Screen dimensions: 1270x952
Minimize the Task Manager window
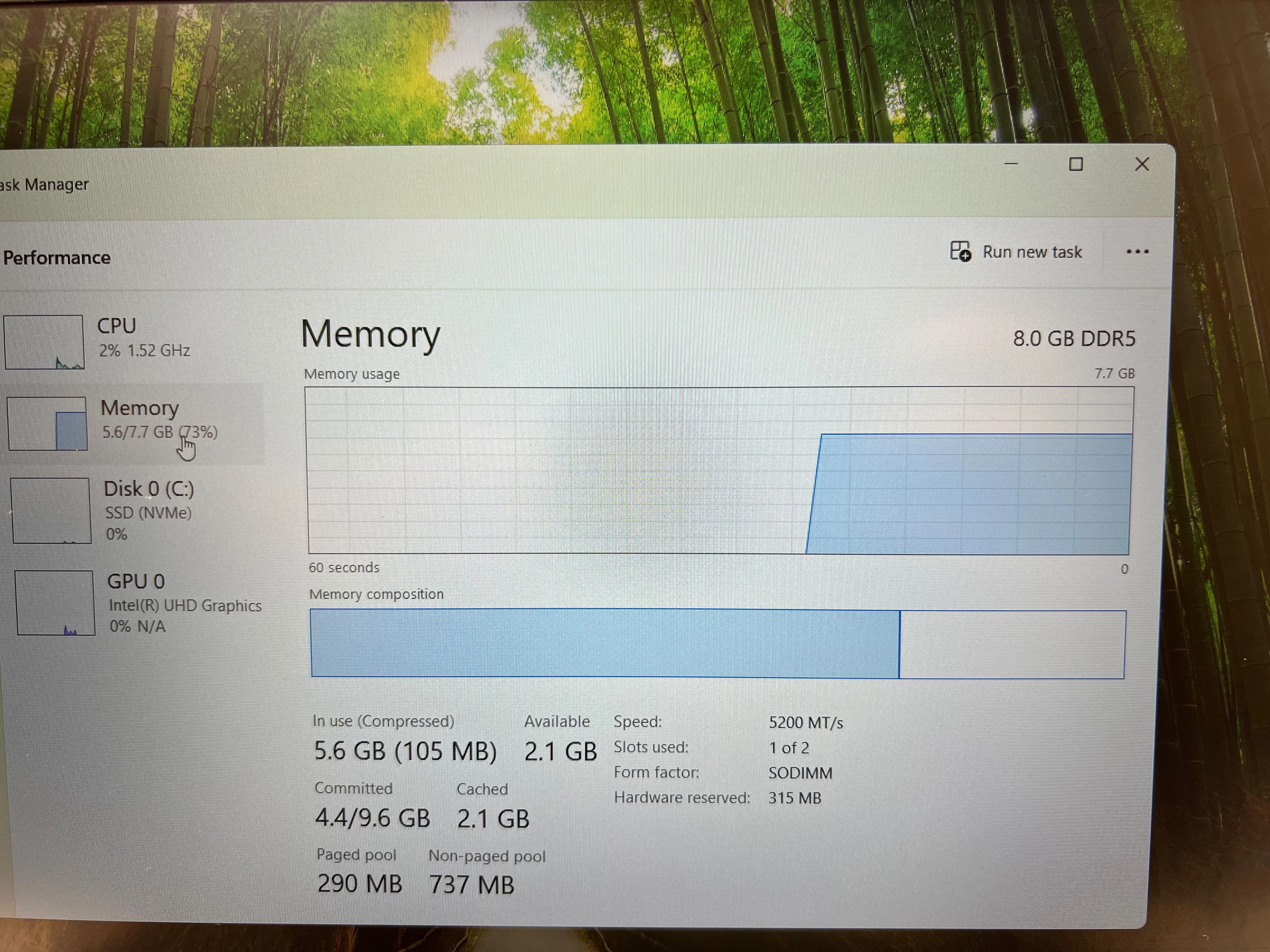[x=1011, y=164]
